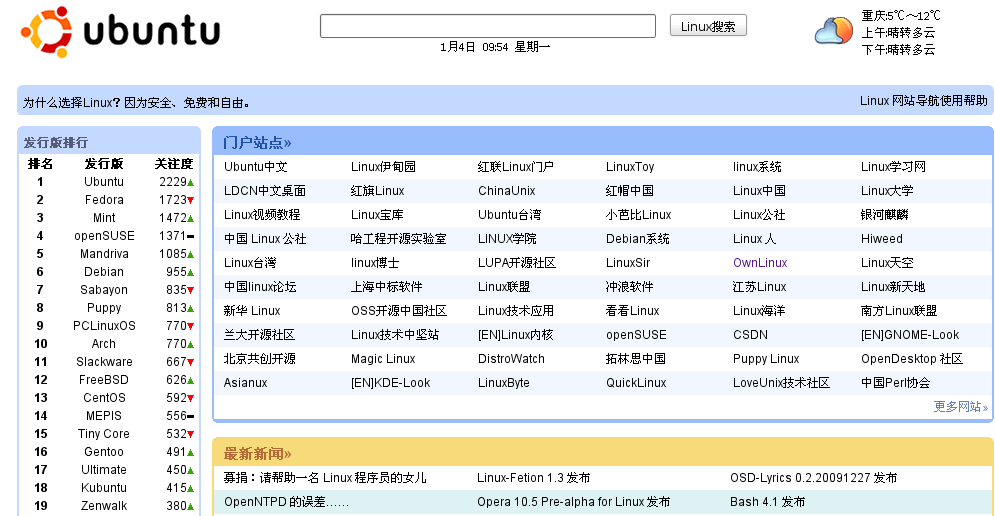Open [EN]GNOME-Look link
This screenshot has width=995, height=516.
[910, 335]
